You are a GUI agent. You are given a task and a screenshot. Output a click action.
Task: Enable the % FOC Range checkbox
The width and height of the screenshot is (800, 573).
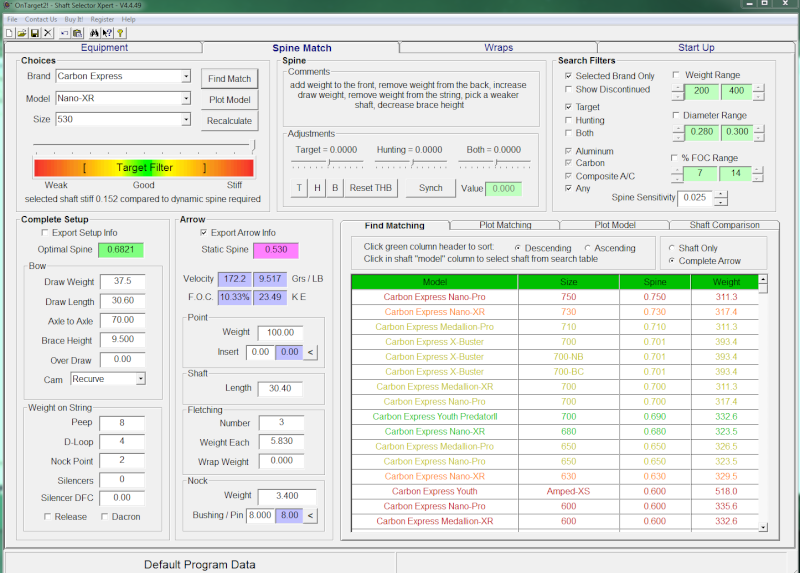coord(674,158)
